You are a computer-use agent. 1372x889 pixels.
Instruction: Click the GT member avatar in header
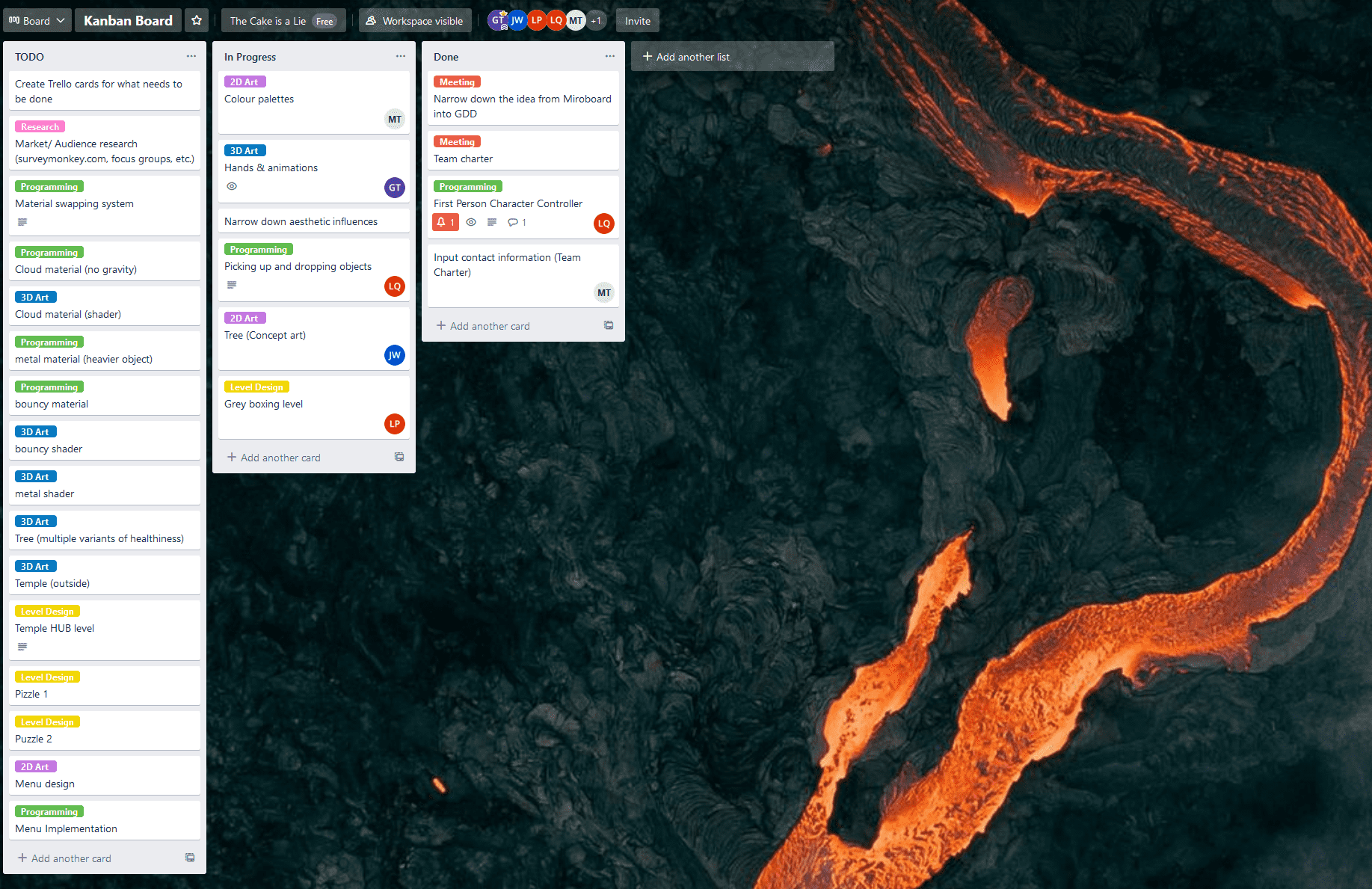498,21
